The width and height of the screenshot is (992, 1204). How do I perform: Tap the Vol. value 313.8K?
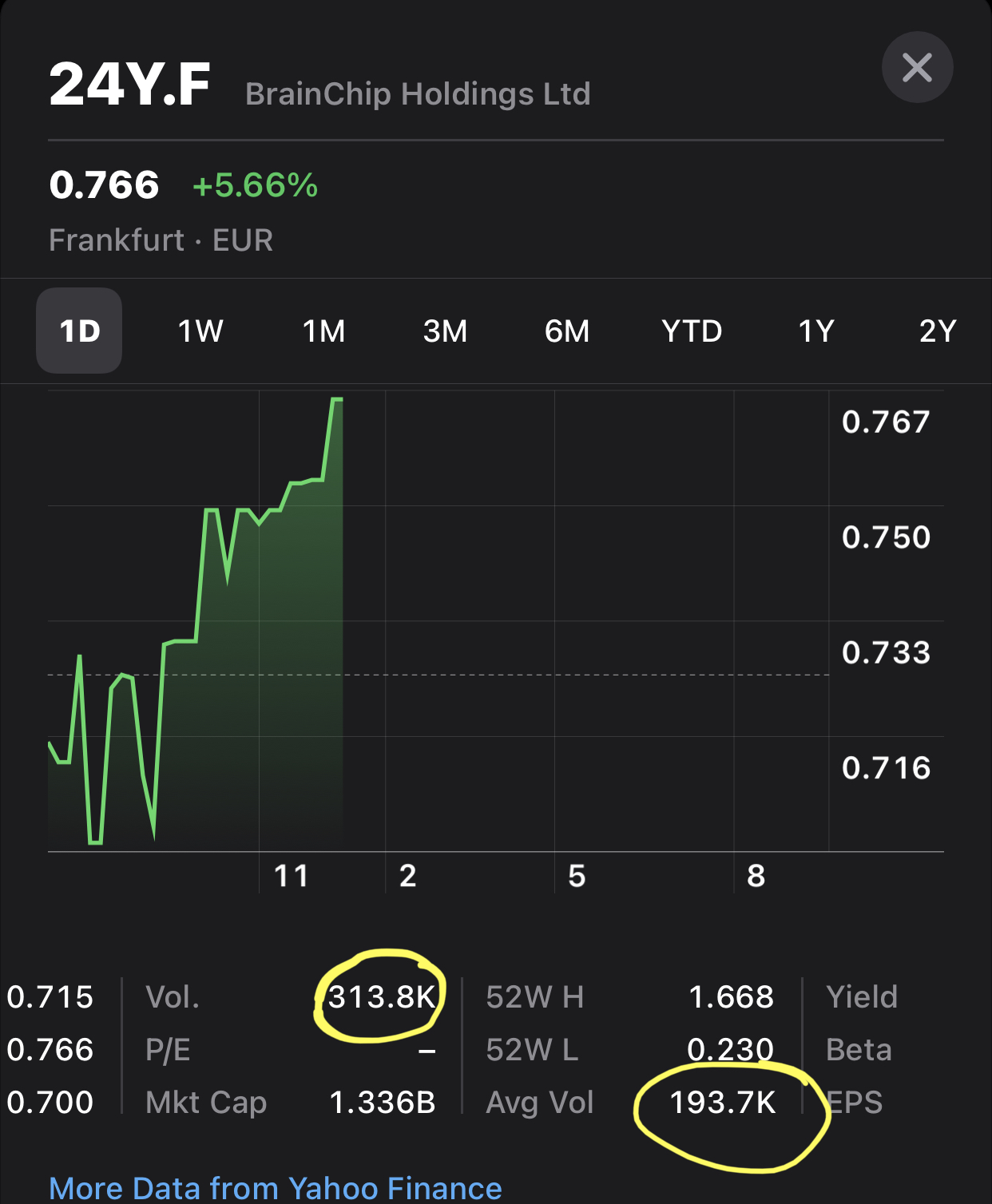382,996
